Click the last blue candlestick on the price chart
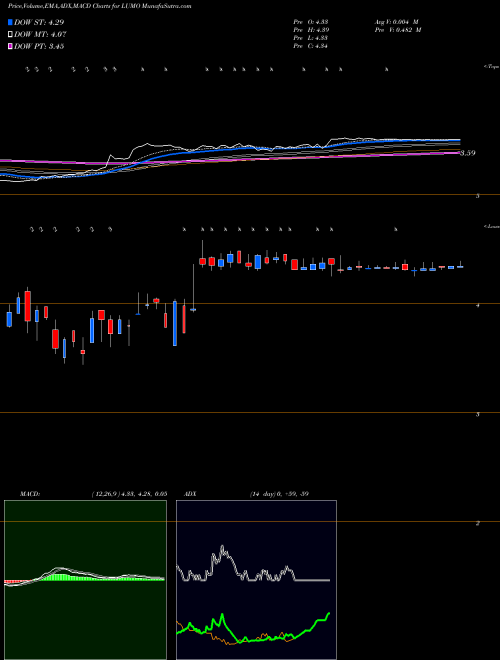This screenshot has height=660, width=500. pos(460,266)
